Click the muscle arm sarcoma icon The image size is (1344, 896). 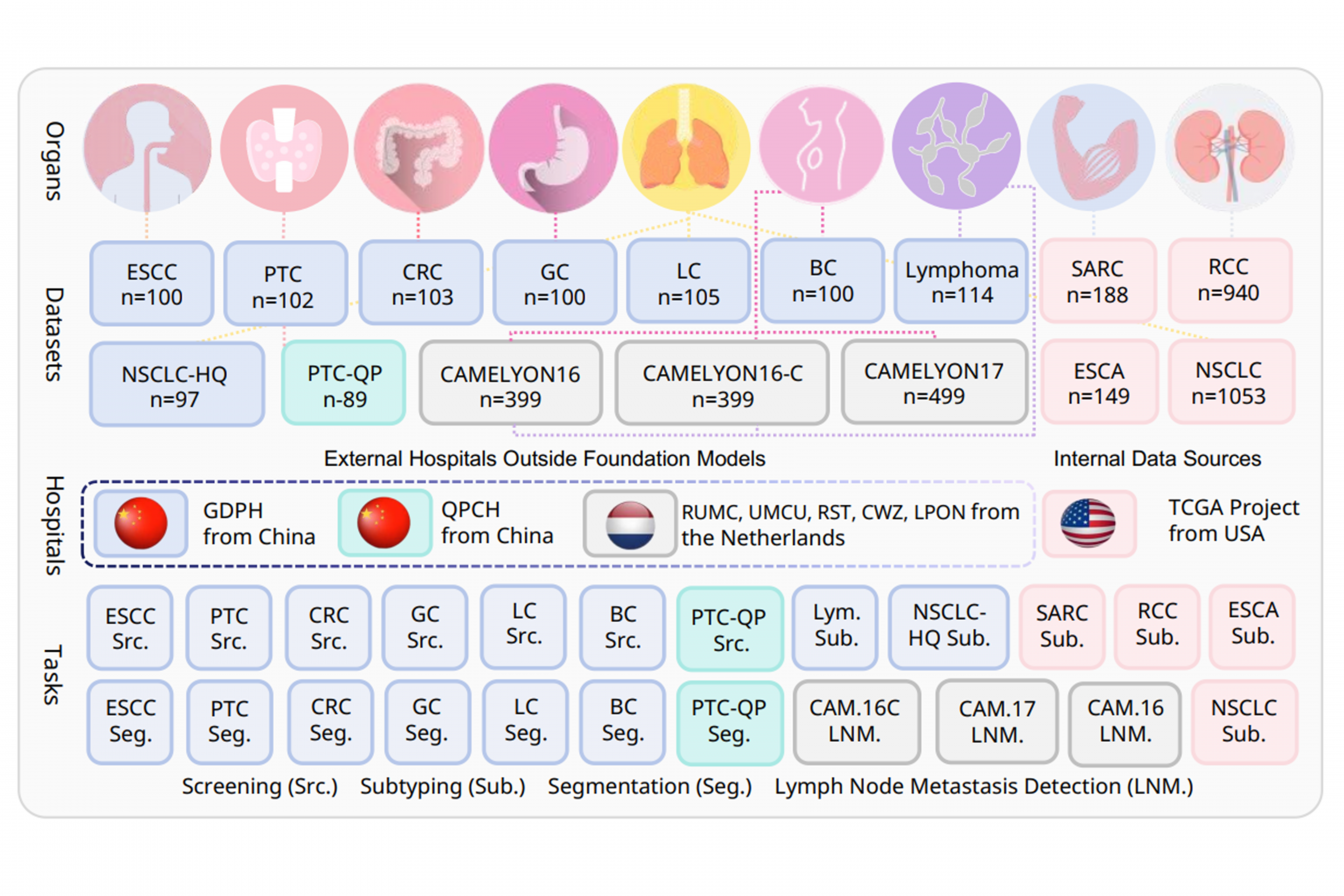click(1092, 148)
